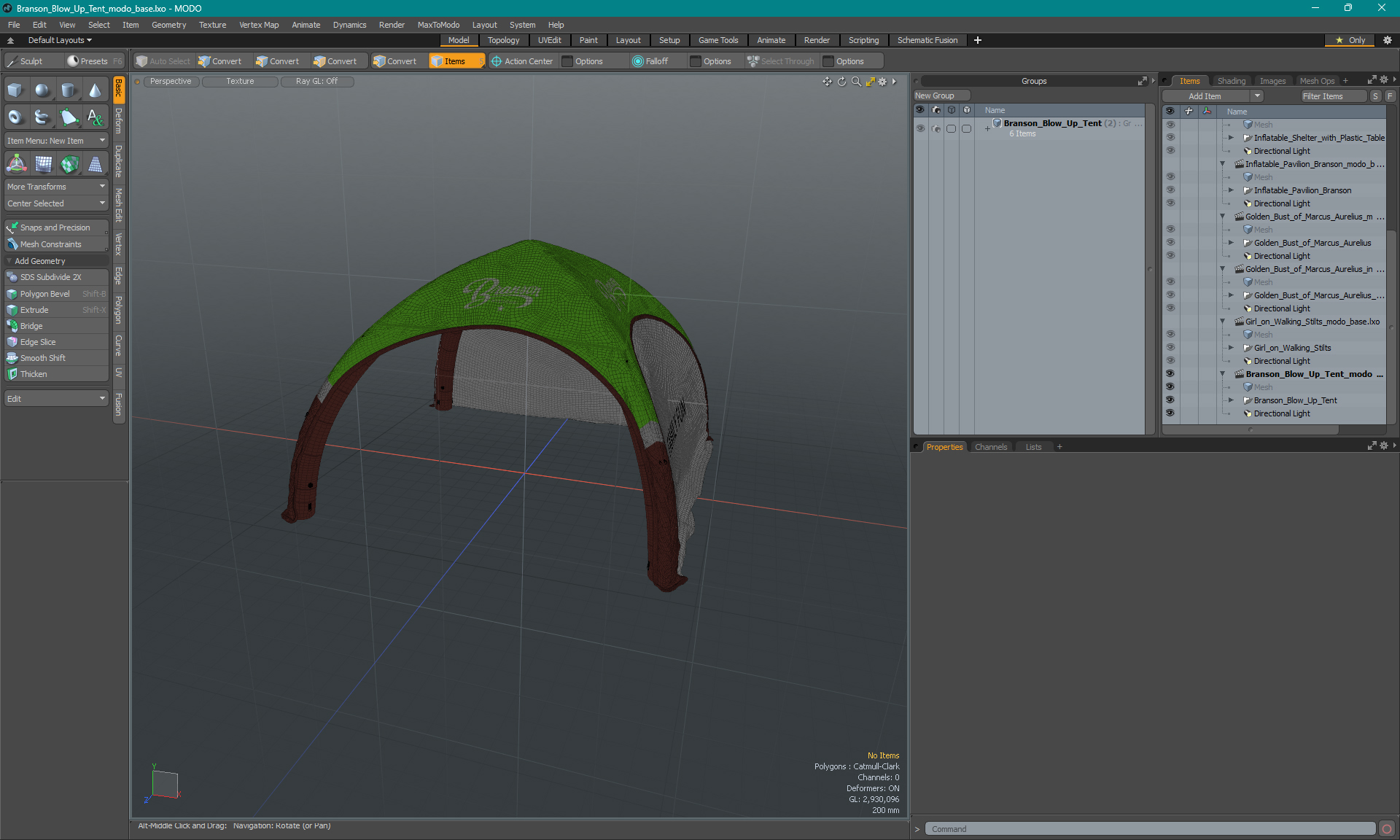Click the viewport move/pan control icon
Image resolution: width=1400 pixels, height=840 pixels.
(x=827, y=82)
